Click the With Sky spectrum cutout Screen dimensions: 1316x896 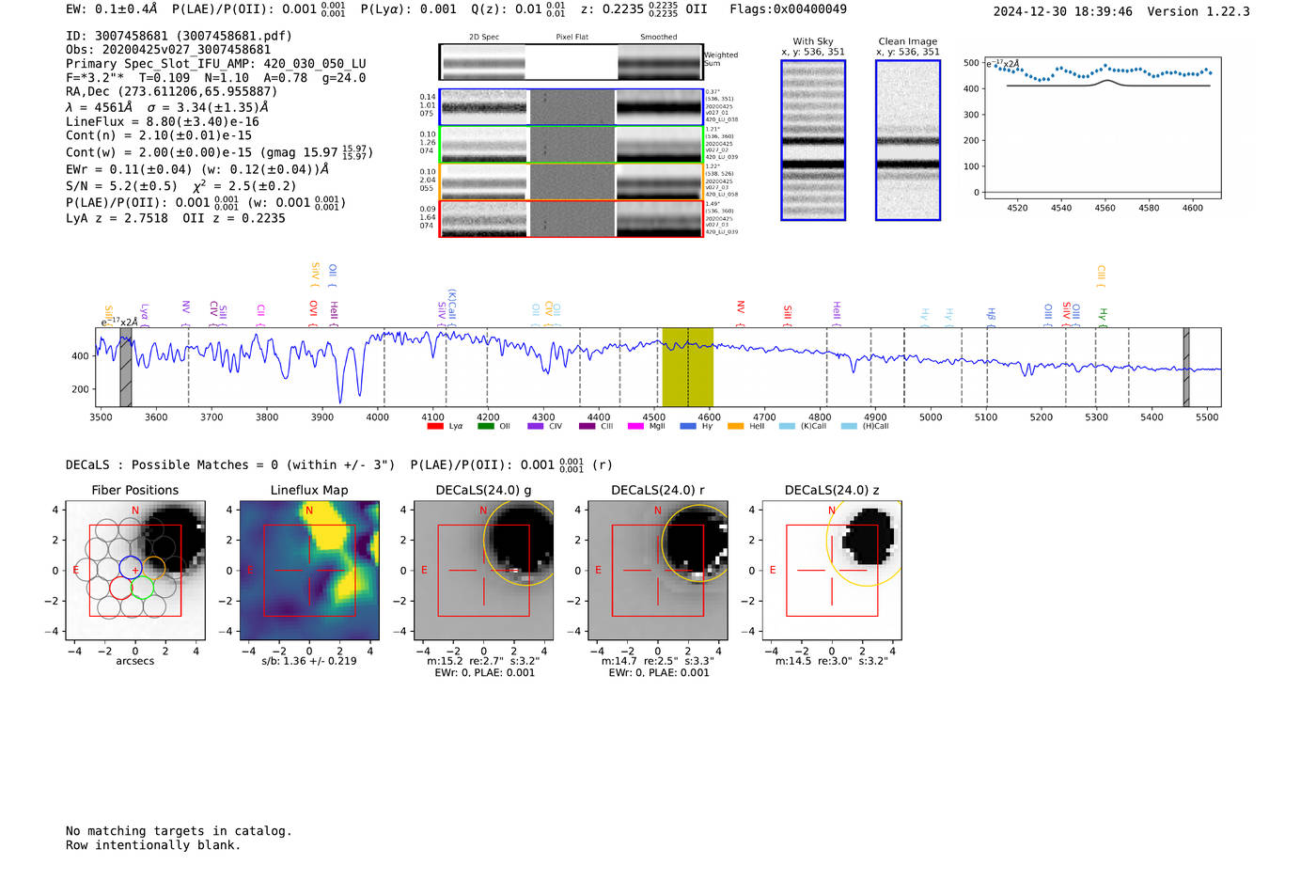813,140
